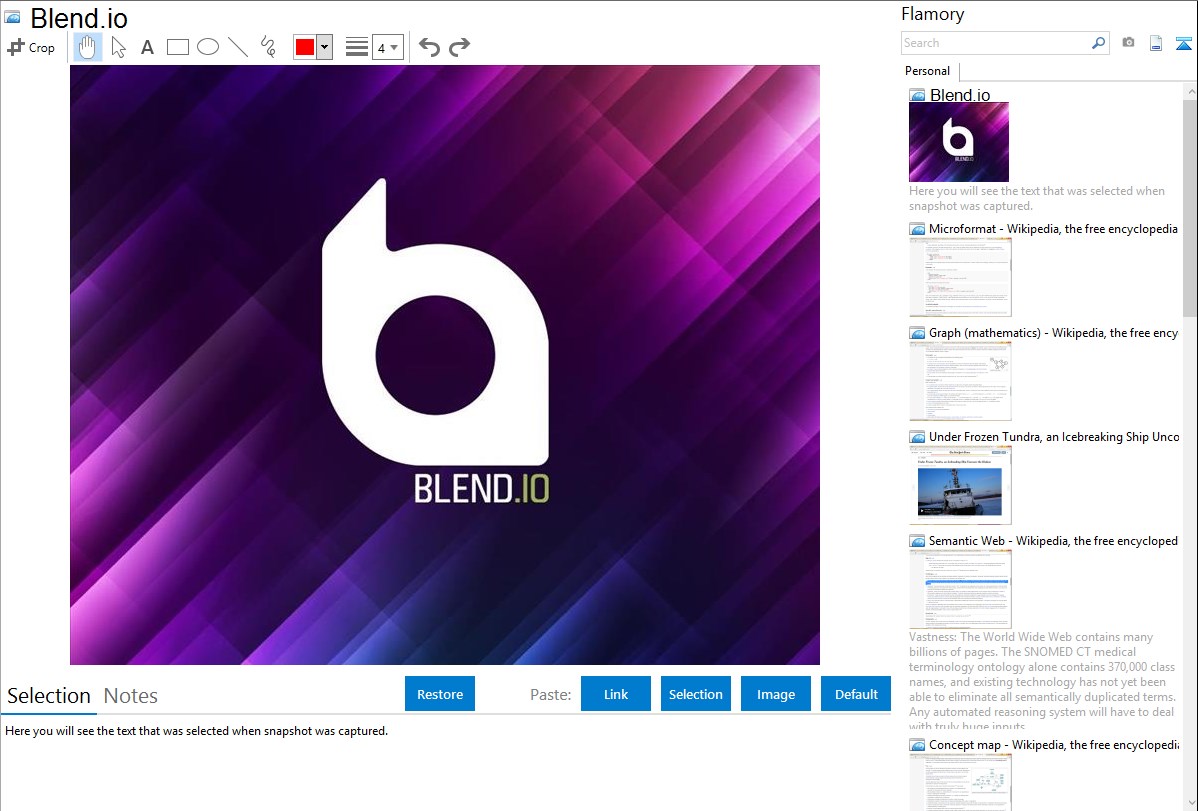The width and height of the screenshot is (1198, 811).
Task: Click the icon beside Concept map entry
Action: pyautogui.click(x=917, y=744)
